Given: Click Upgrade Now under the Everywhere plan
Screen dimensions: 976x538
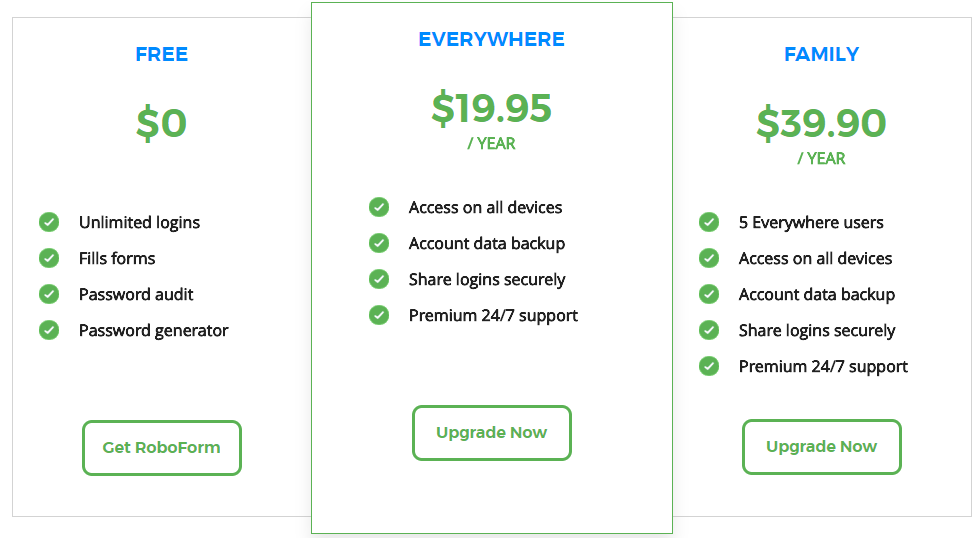Looking at the screenshot, I should 492,433.
